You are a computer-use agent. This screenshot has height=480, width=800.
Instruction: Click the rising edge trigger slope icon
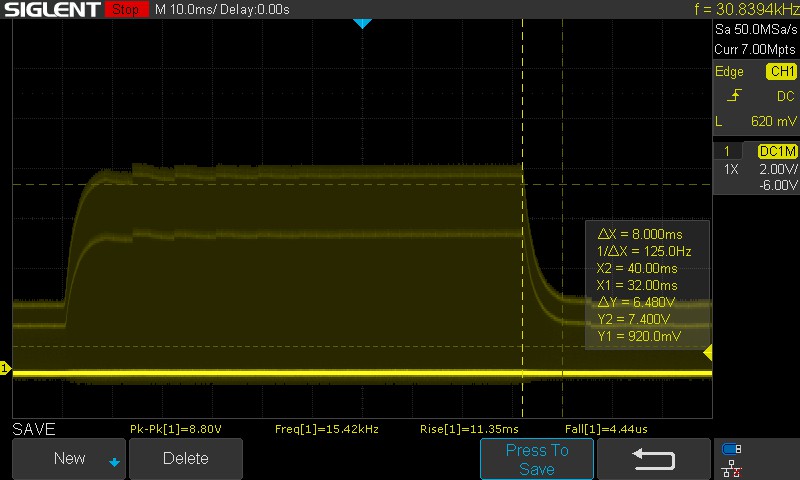pyautogui.click(x=734, y=97)
